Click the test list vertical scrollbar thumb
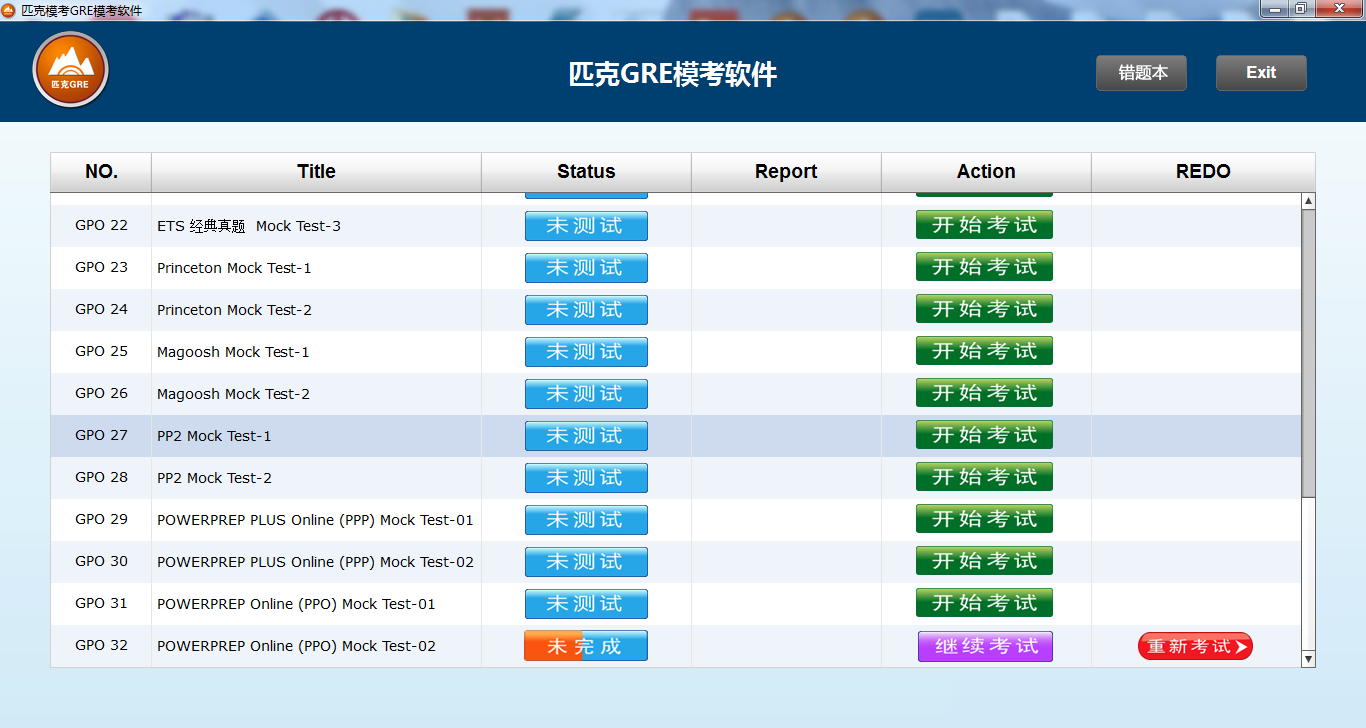The width and height of the screenshot is (1366, 728). 1308,354
